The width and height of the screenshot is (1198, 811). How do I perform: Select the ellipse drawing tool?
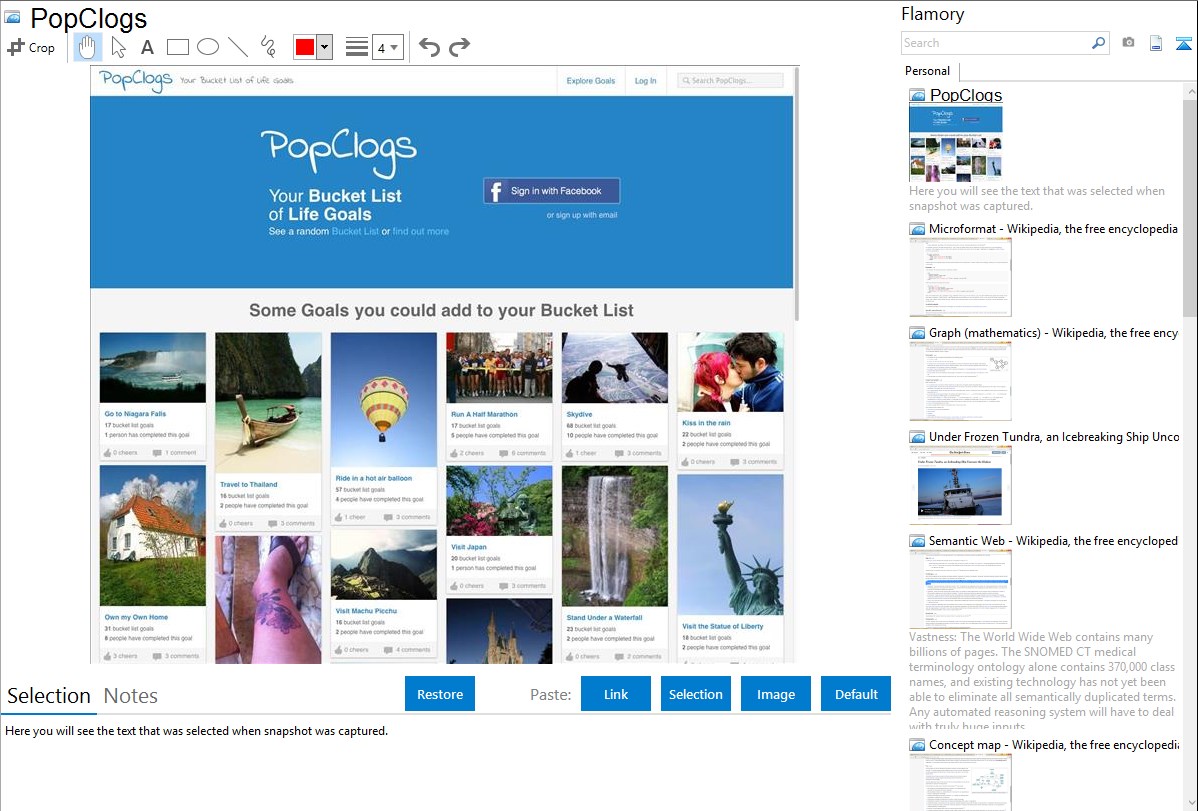pos(208,47)
